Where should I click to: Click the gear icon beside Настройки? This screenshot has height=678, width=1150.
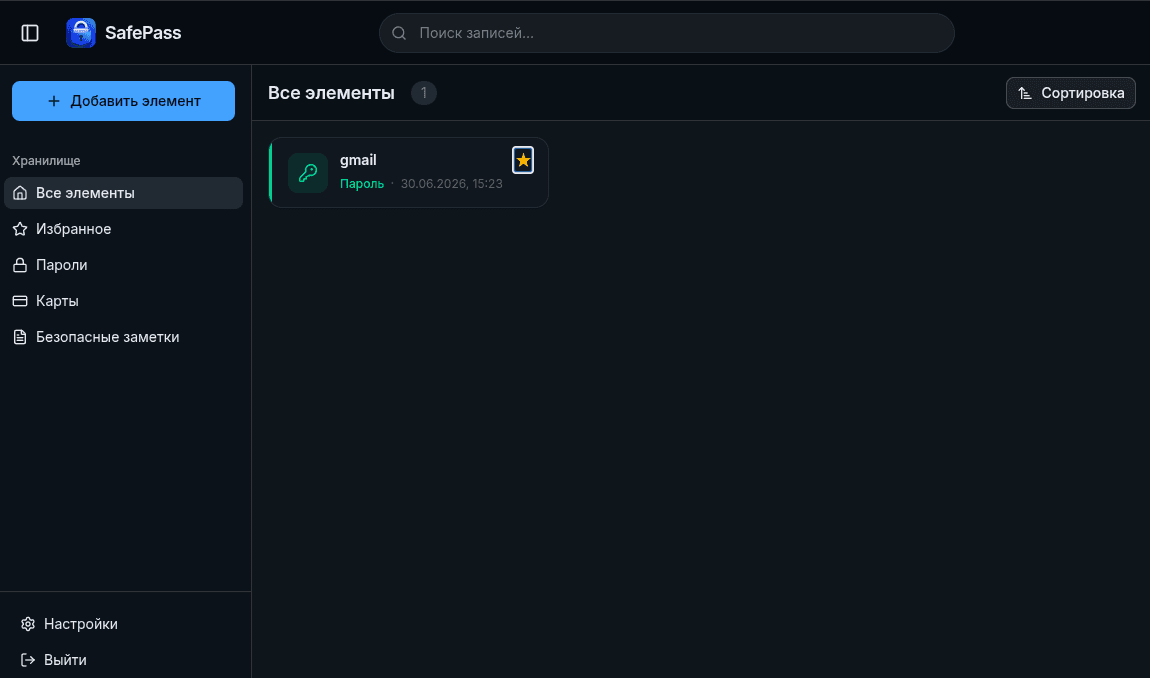[28, 624]
